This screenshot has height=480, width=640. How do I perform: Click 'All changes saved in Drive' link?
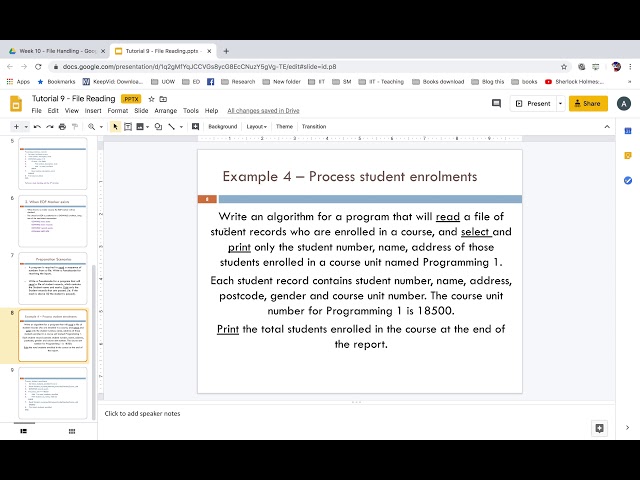263,111
